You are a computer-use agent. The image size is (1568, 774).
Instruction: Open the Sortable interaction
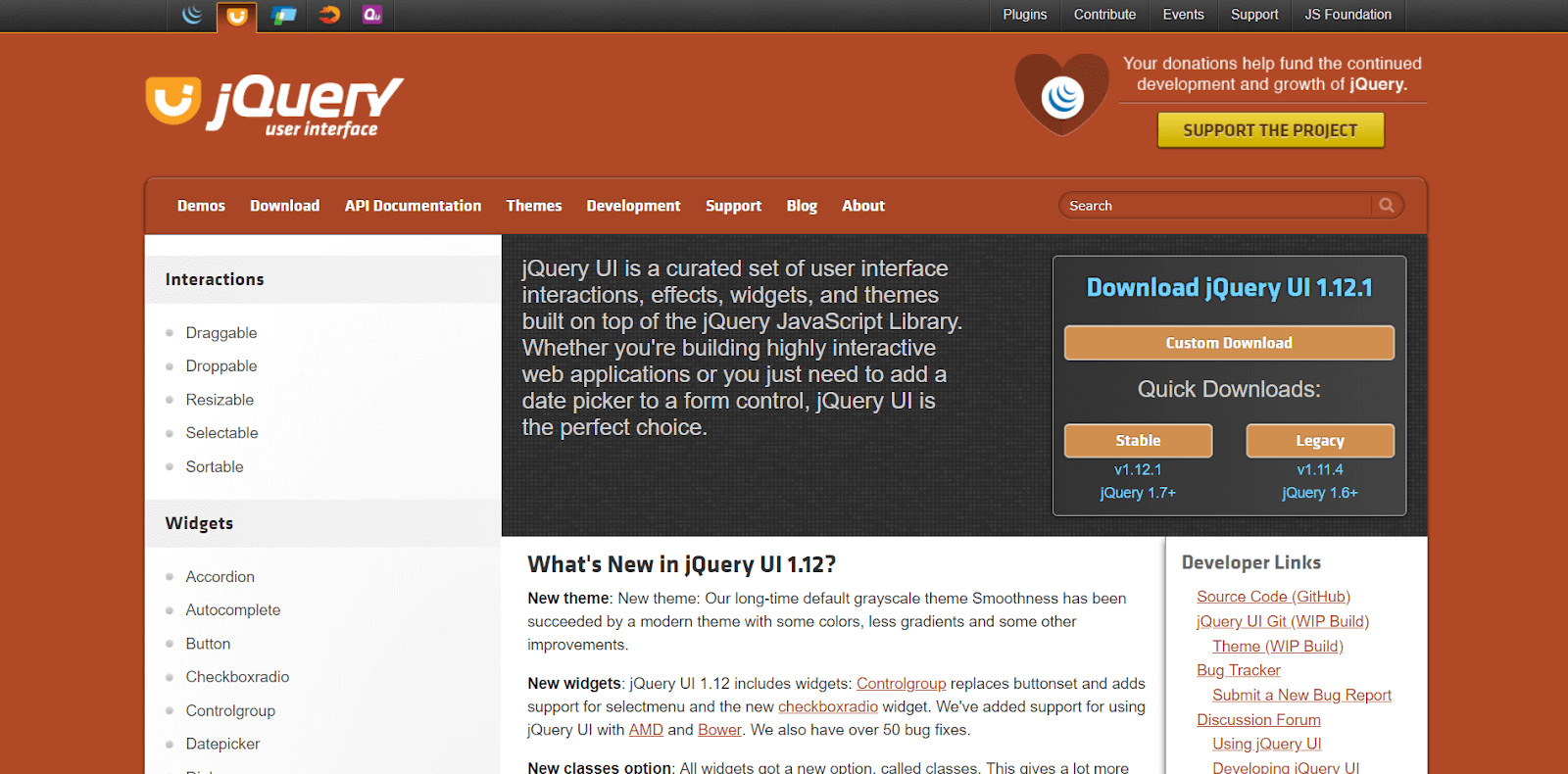coord(215,467)
